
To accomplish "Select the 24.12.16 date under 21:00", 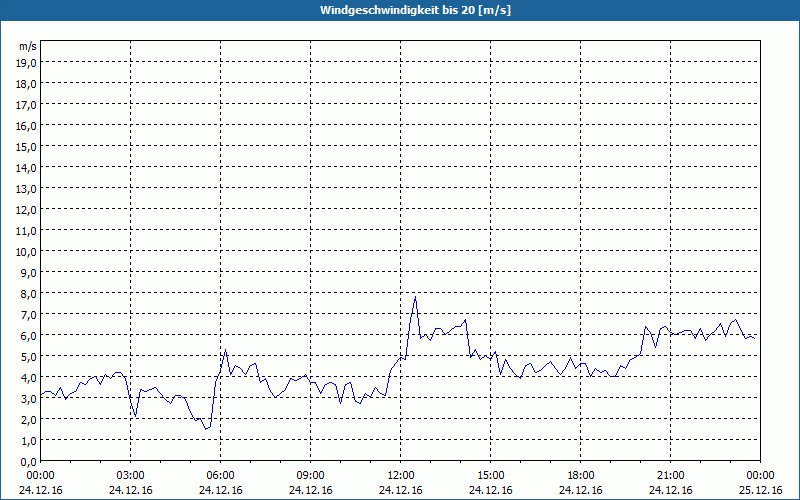I will [670, 490].
